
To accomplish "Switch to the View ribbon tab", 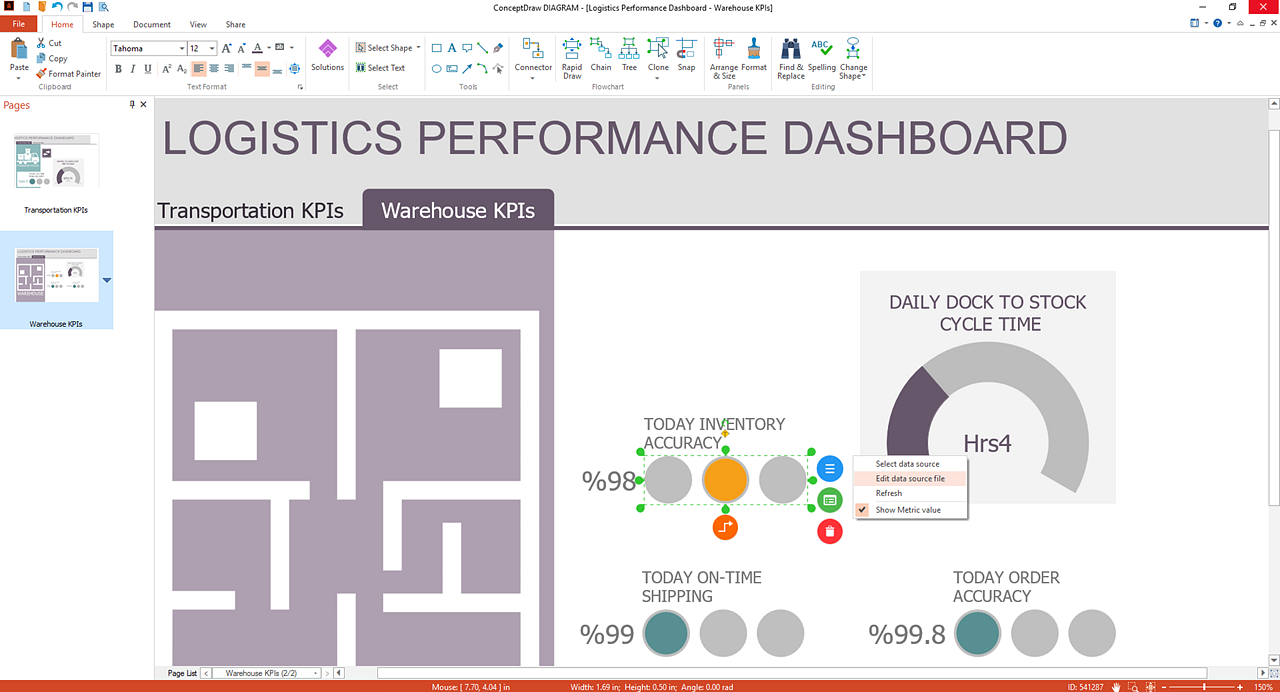I will point(198,24).
